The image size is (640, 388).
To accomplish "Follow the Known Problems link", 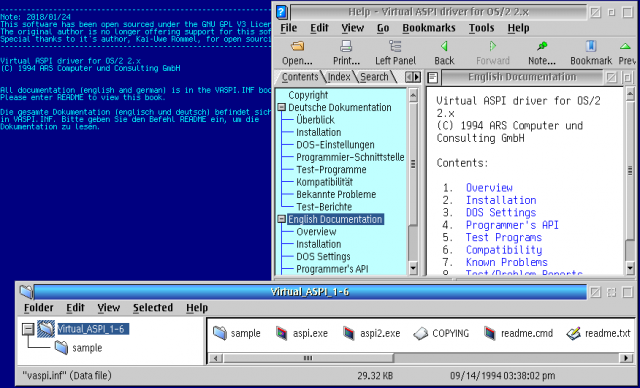I will (507, 262).
